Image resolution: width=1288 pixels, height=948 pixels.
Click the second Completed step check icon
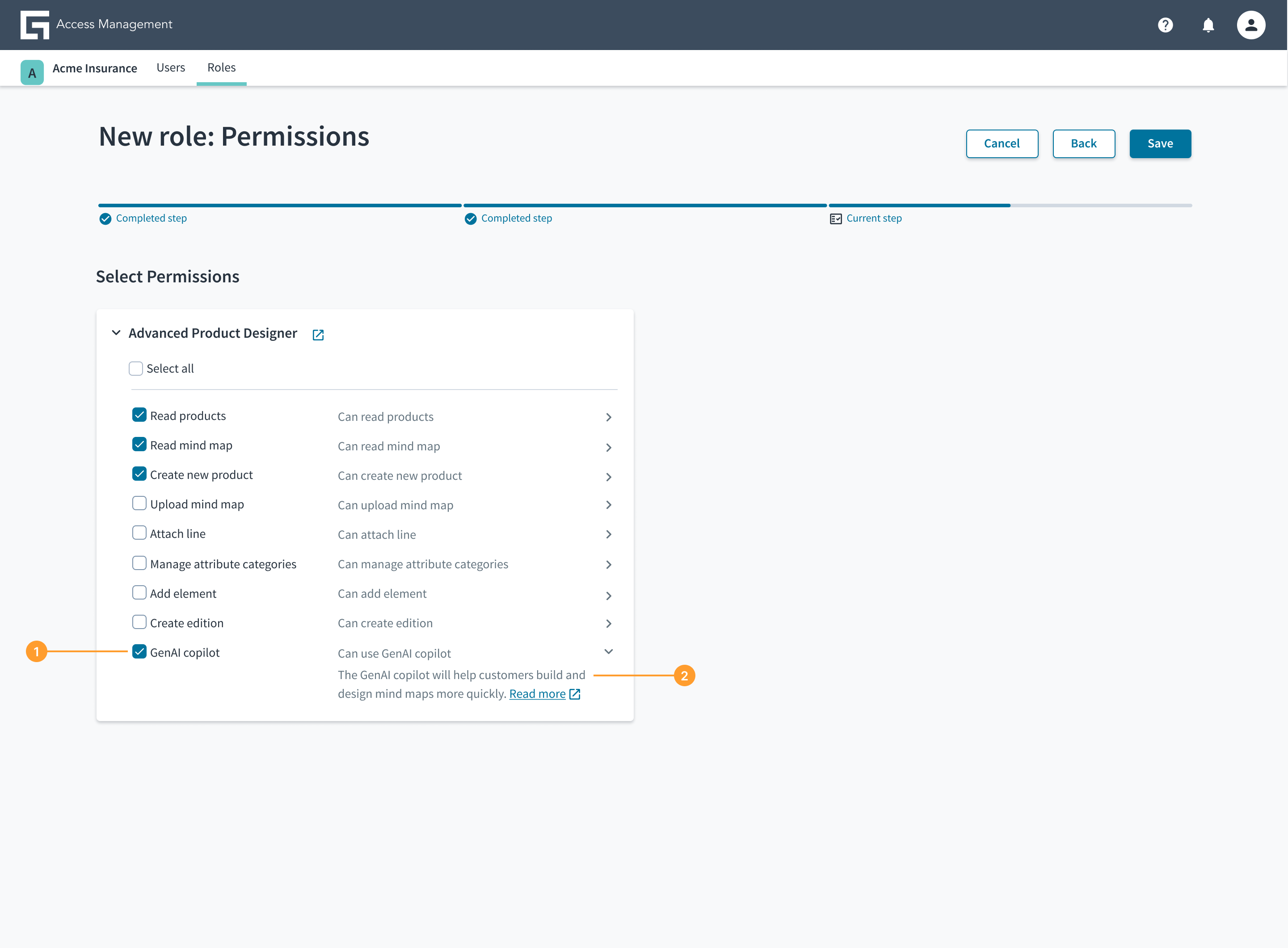(471, 218)
